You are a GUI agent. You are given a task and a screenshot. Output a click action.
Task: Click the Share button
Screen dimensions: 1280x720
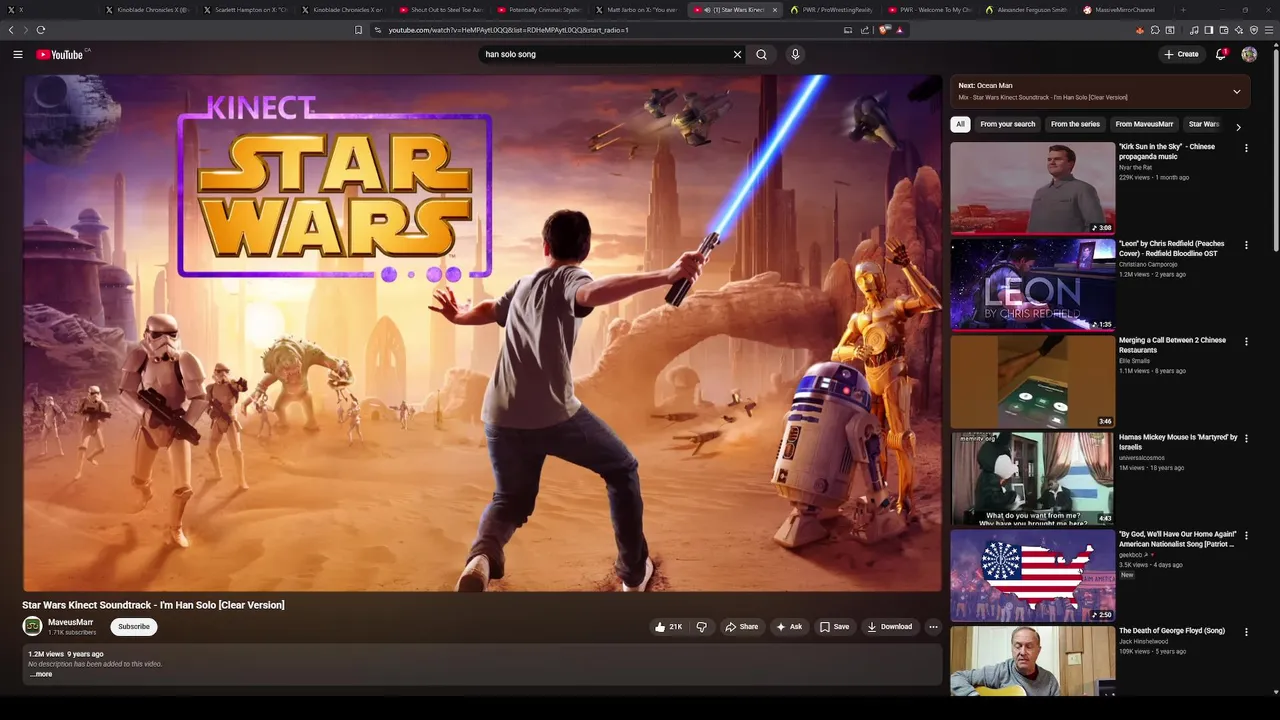[x=741, y=627]
